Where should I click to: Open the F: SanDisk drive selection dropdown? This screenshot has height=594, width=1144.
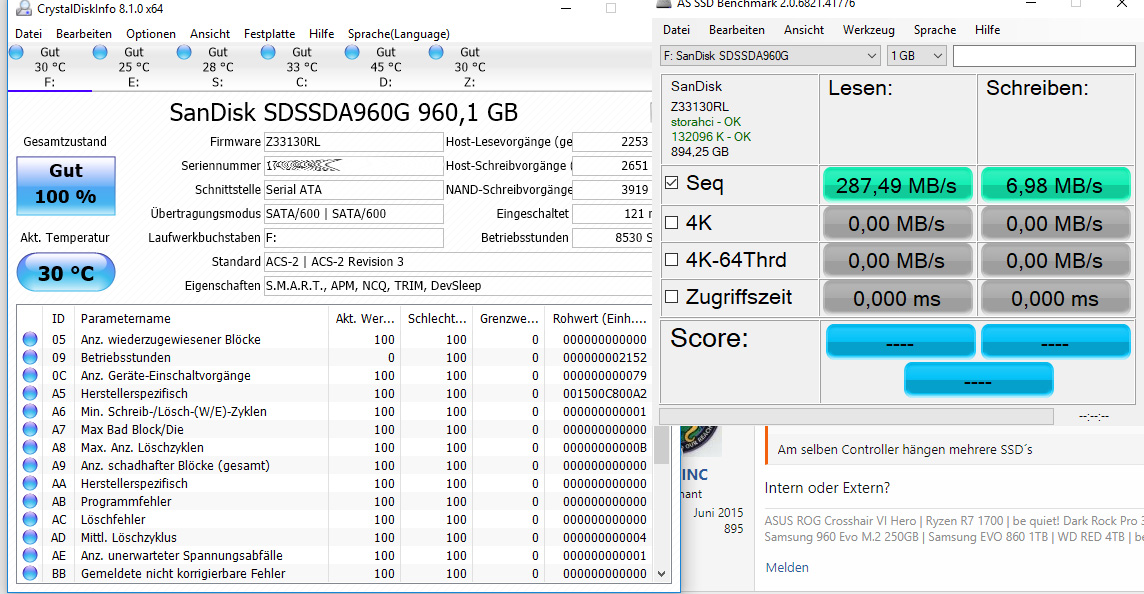pos(770,55)
